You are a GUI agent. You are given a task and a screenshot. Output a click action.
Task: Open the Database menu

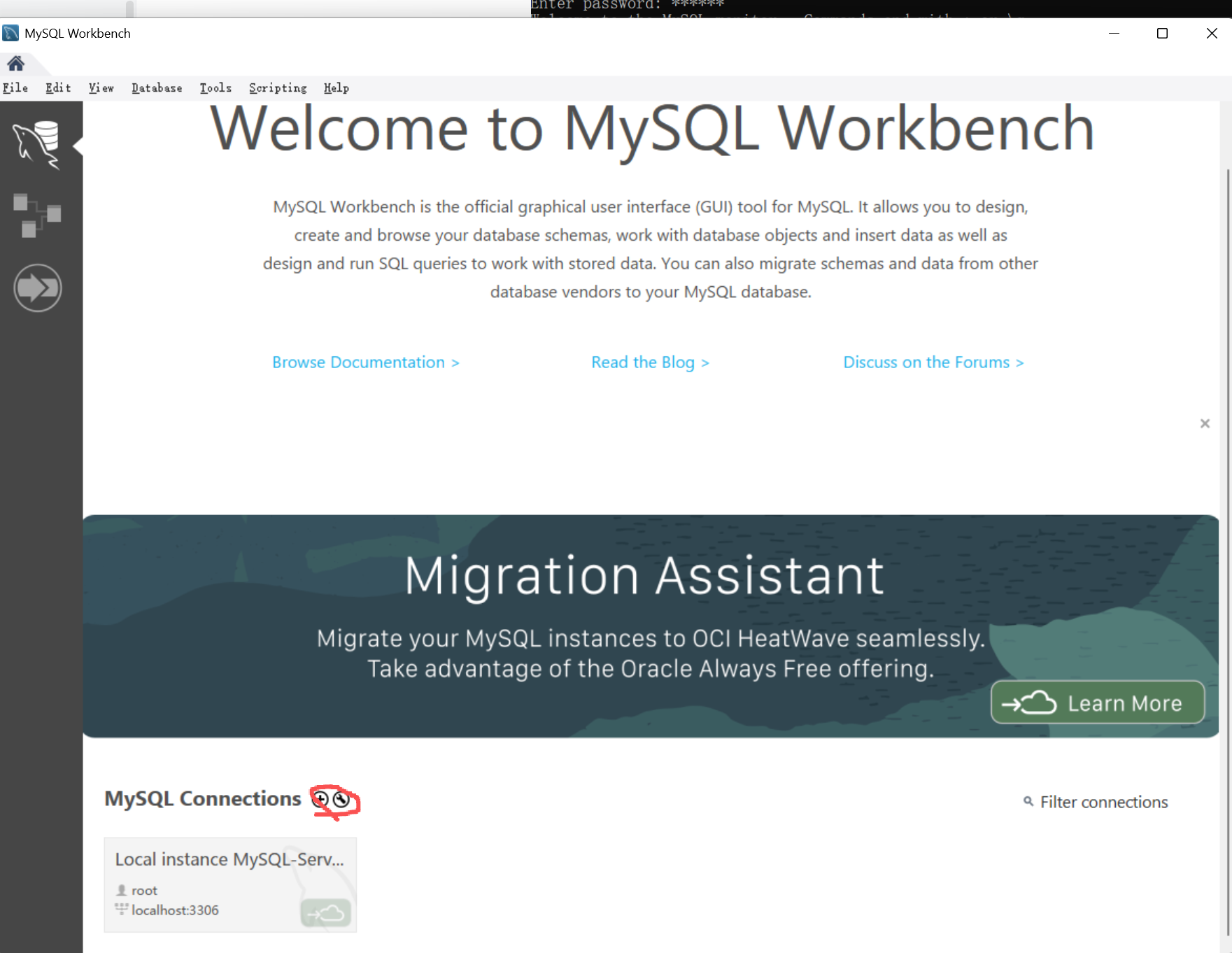[157, 87]
